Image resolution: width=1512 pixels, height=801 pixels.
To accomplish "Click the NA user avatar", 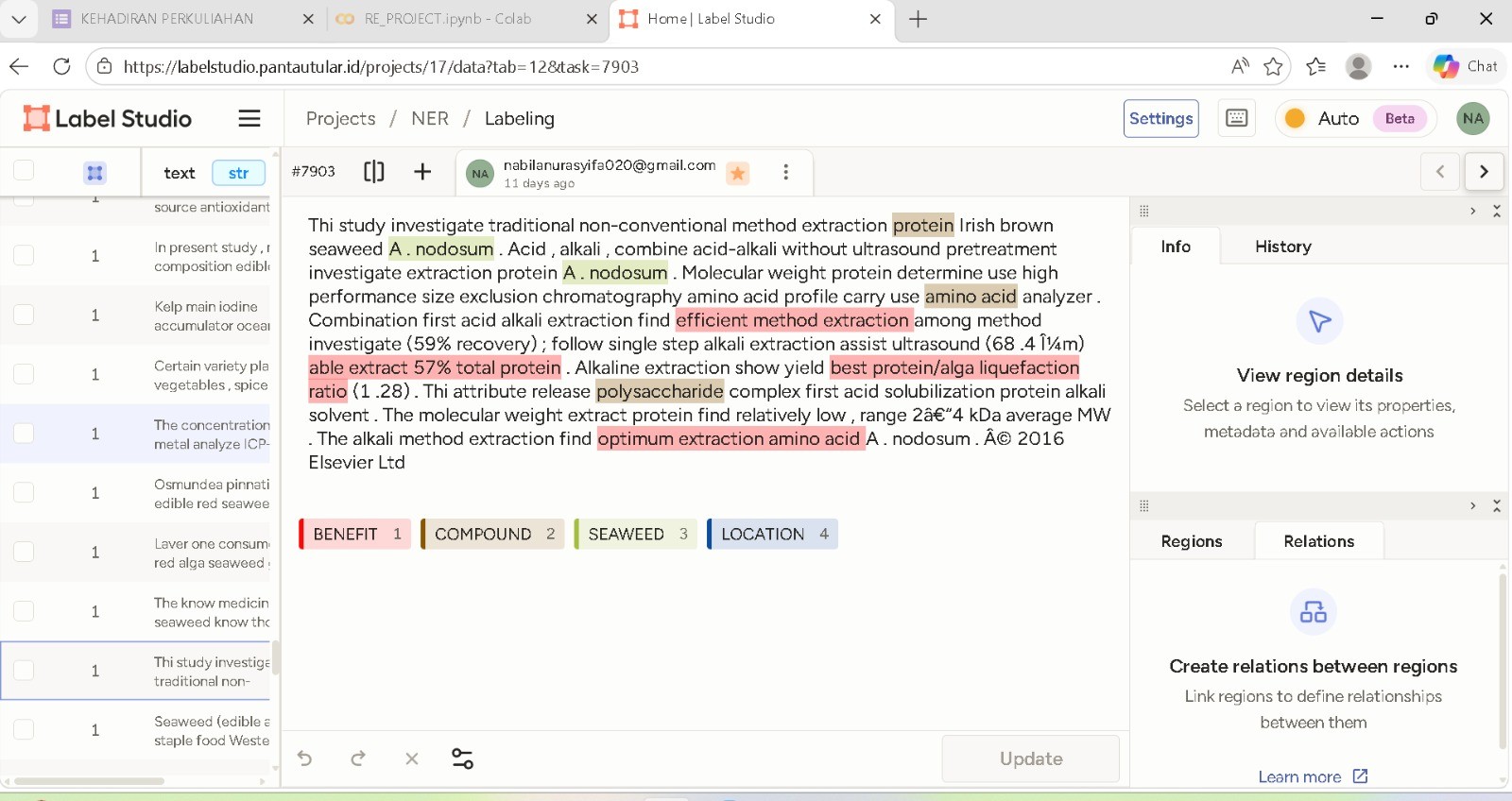I will (1472, 118).
